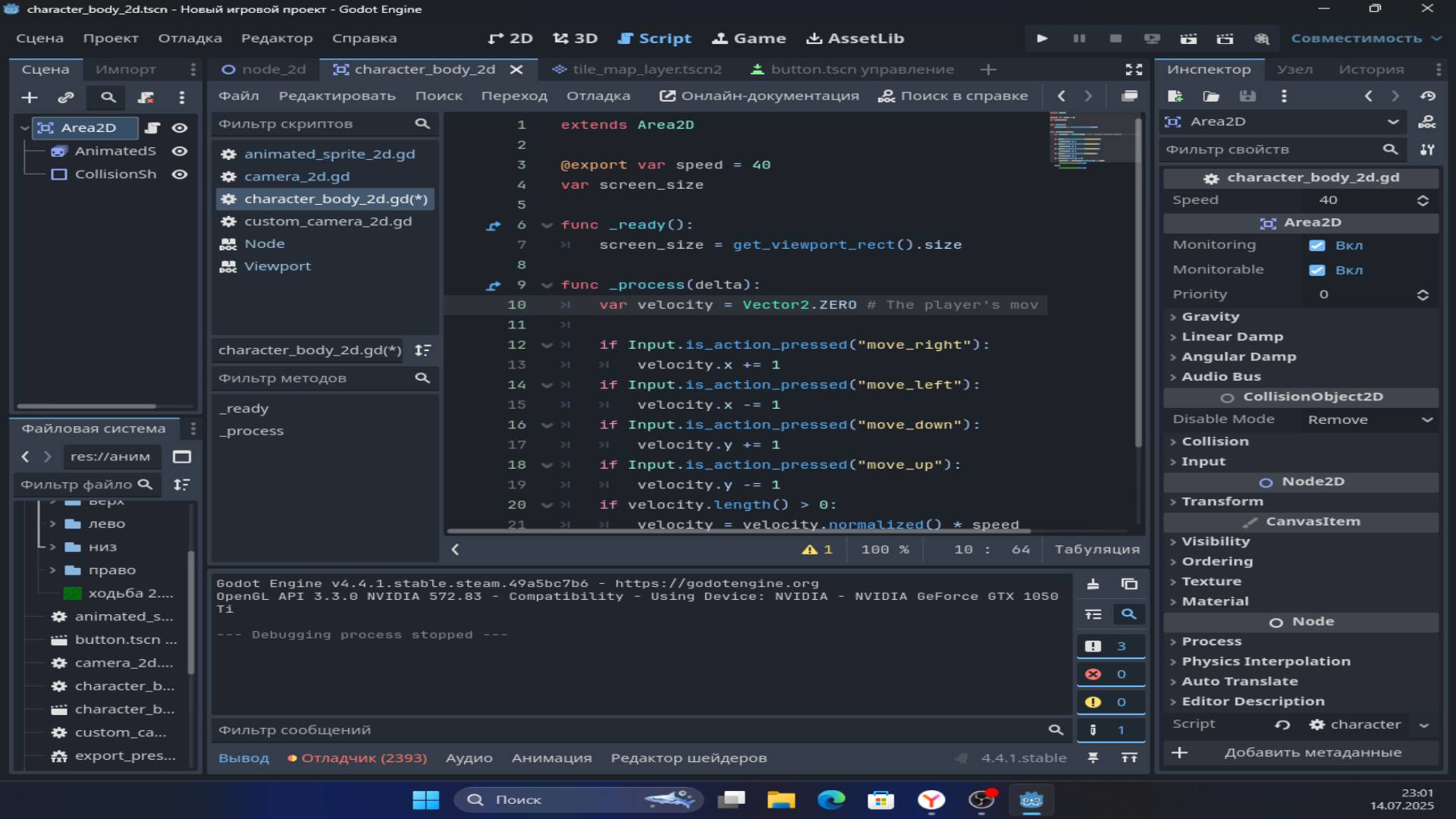Image resolution: width=1456 pixels, height=819 pixels.
Task: Click the Play project button
Action: [x=1042, y=38]
